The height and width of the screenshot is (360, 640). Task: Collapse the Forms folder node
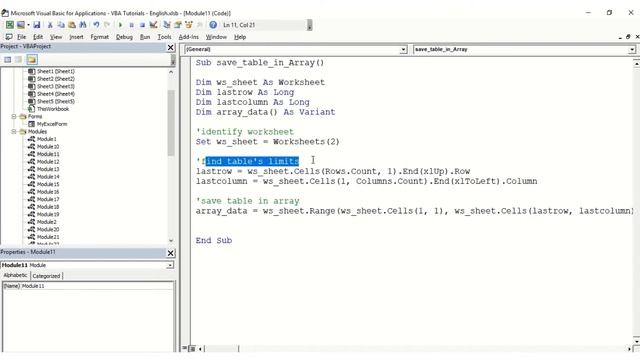pos(14,116)
